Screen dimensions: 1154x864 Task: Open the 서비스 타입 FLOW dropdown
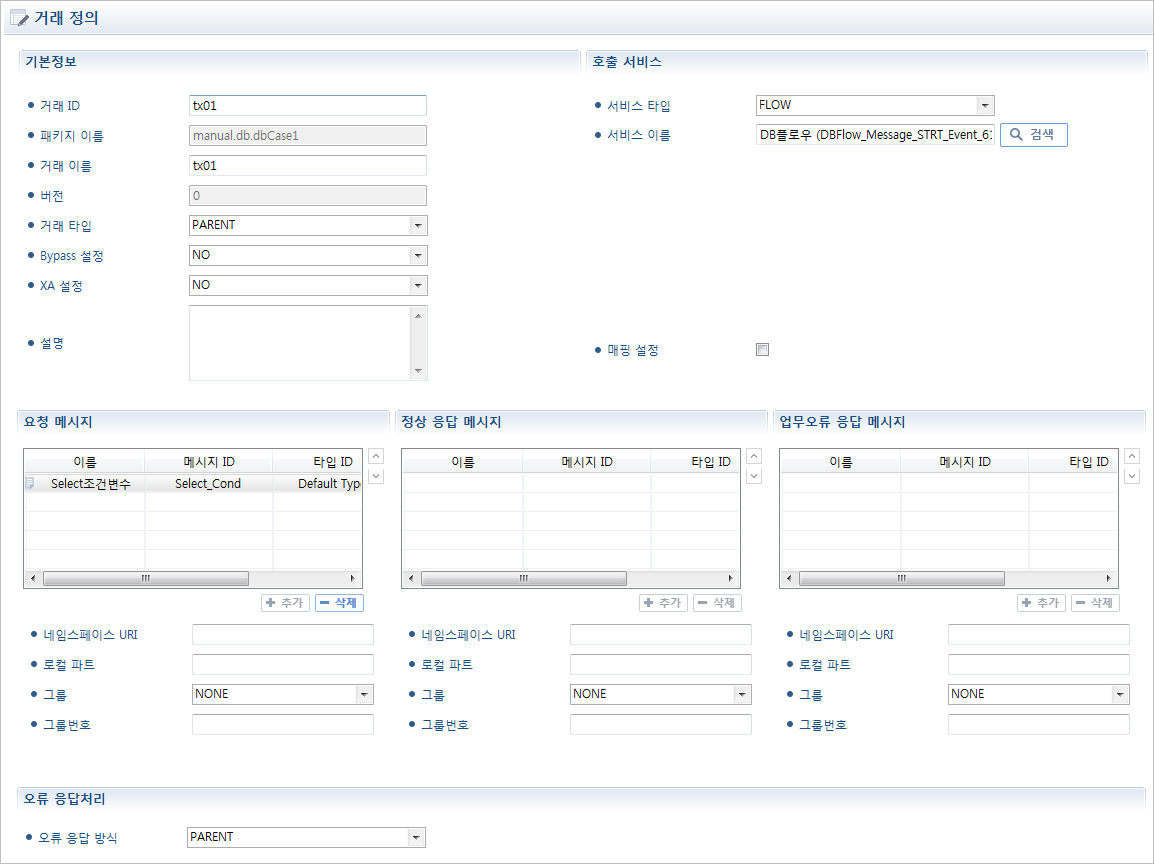click(984, 105)
